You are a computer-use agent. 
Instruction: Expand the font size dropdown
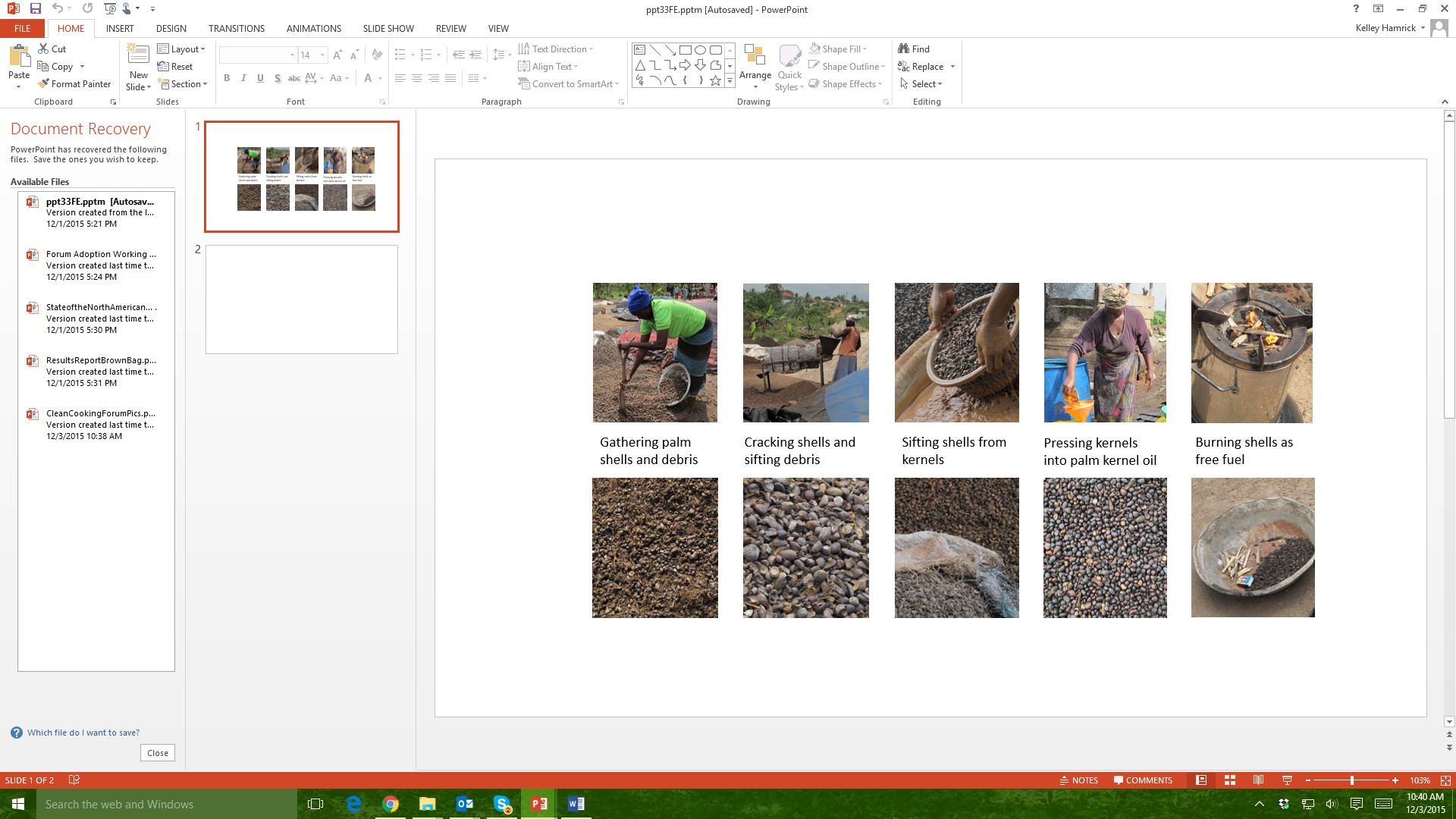click(322, 55)
